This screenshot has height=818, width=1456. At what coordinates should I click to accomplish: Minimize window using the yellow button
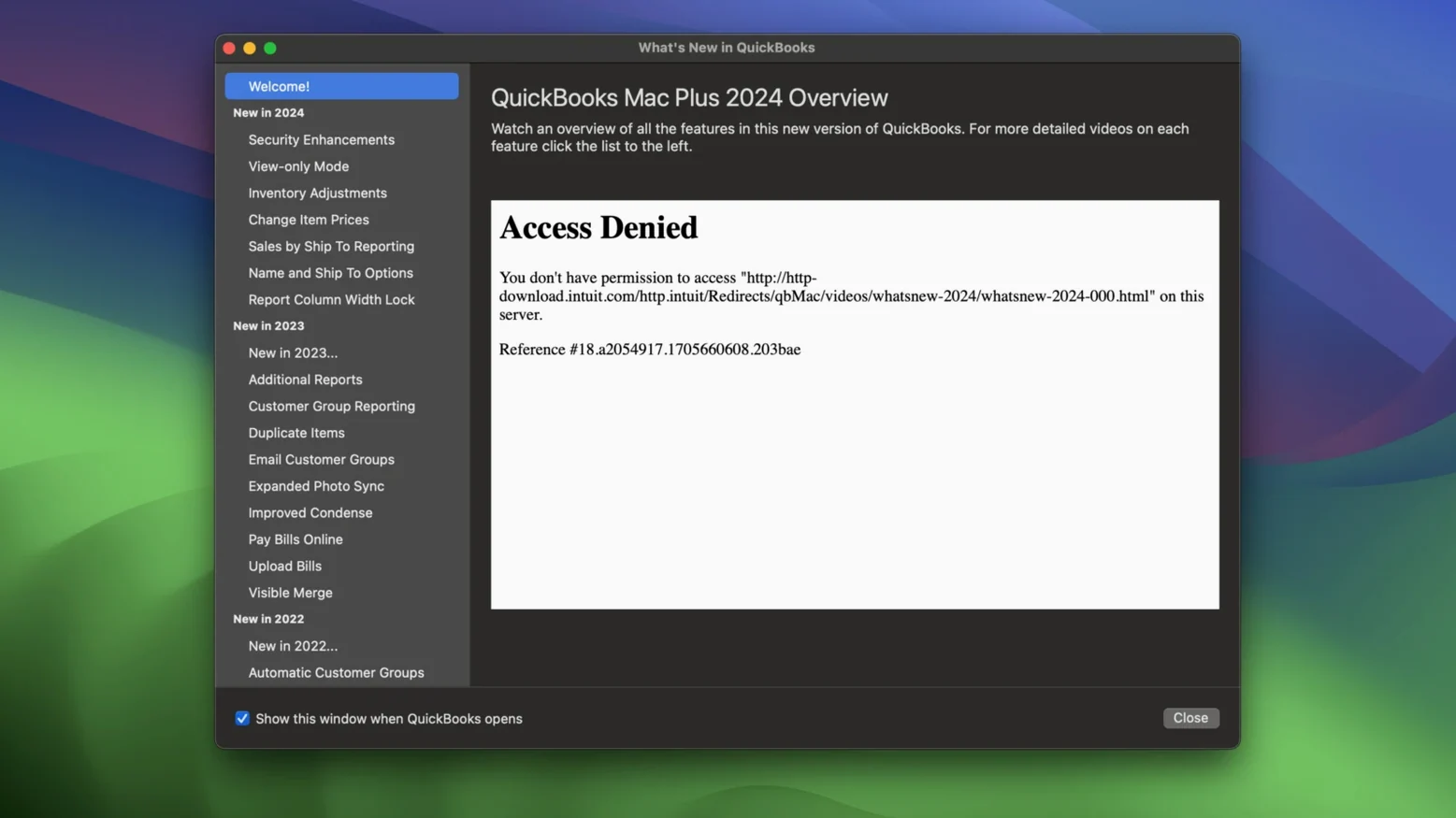pos(250,48)
